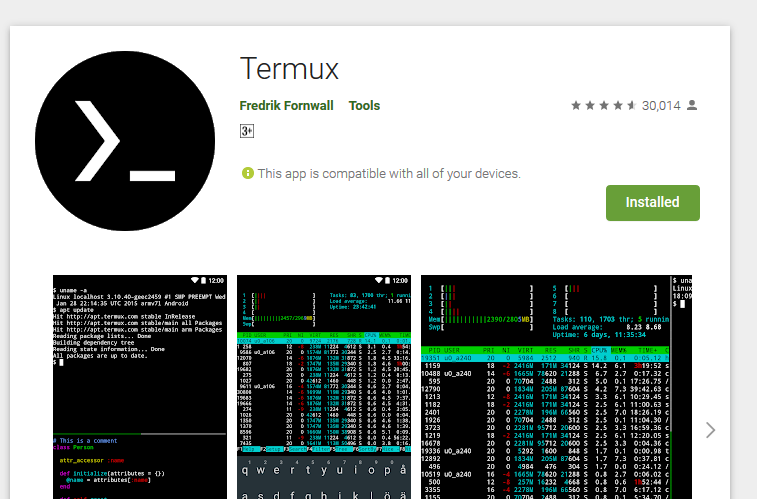Click the first rating star
The width and height of the screenshot is (757, 499).
[575, 105]
